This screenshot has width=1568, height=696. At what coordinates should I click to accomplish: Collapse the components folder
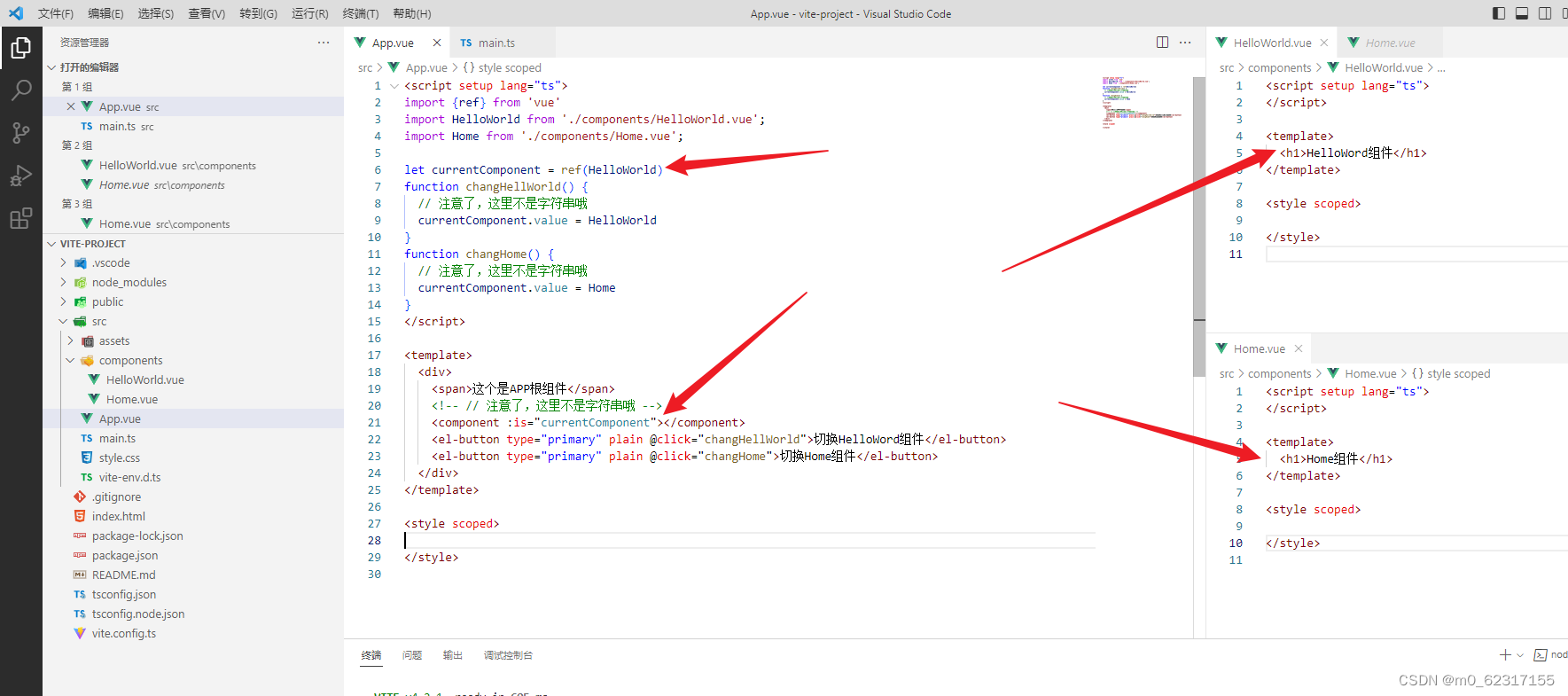[70, 360]
